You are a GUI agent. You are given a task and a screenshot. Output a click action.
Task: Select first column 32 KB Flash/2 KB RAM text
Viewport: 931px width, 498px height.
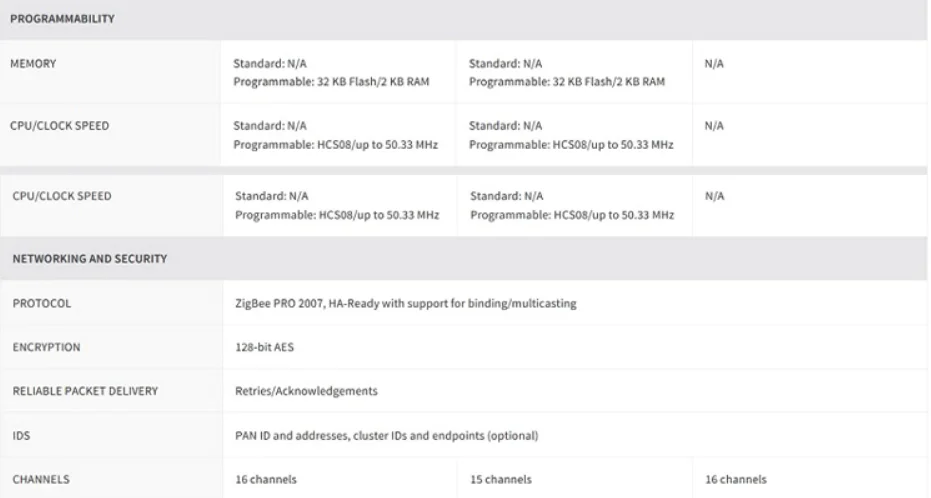tap(373, 82)
